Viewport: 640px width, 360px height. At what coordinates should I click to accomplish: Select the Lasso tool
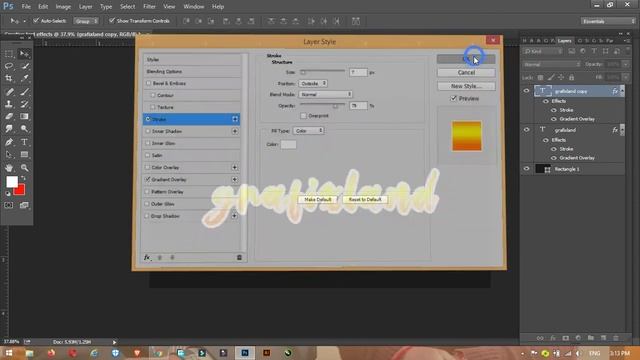pyautogui.click(x=9, y=66)
